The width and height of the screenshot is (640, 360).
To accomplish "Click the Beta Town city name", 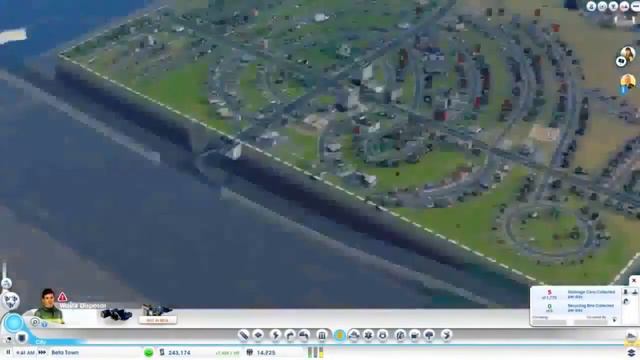I will coord(65,352).
